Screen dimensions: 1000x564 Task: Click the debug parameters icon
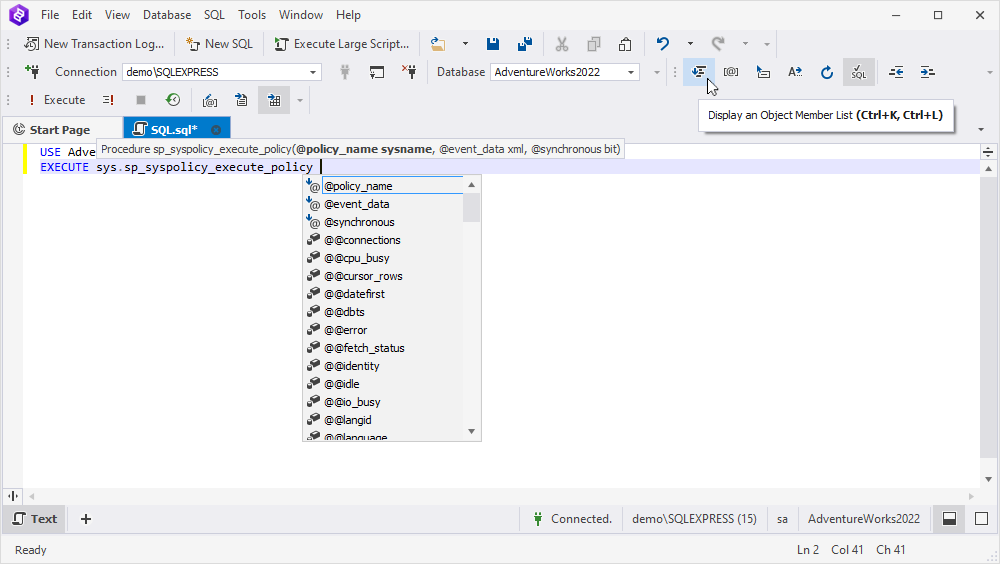[210, 100]
